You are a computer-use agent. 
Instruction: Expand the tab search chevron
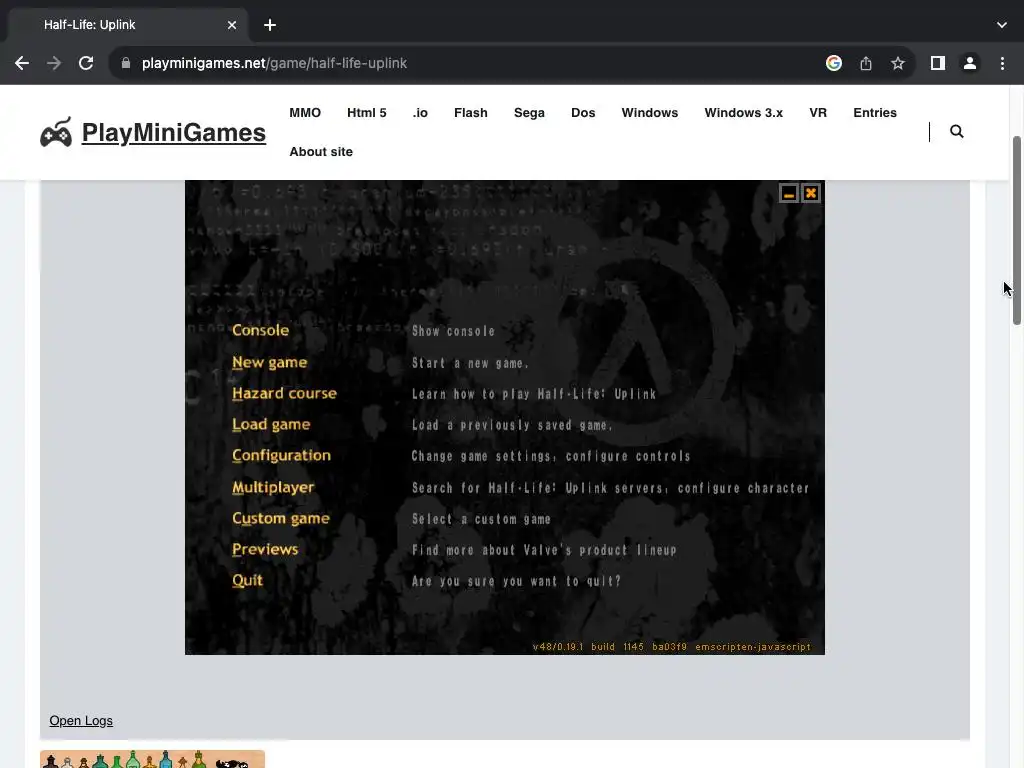click(1002, 25)
